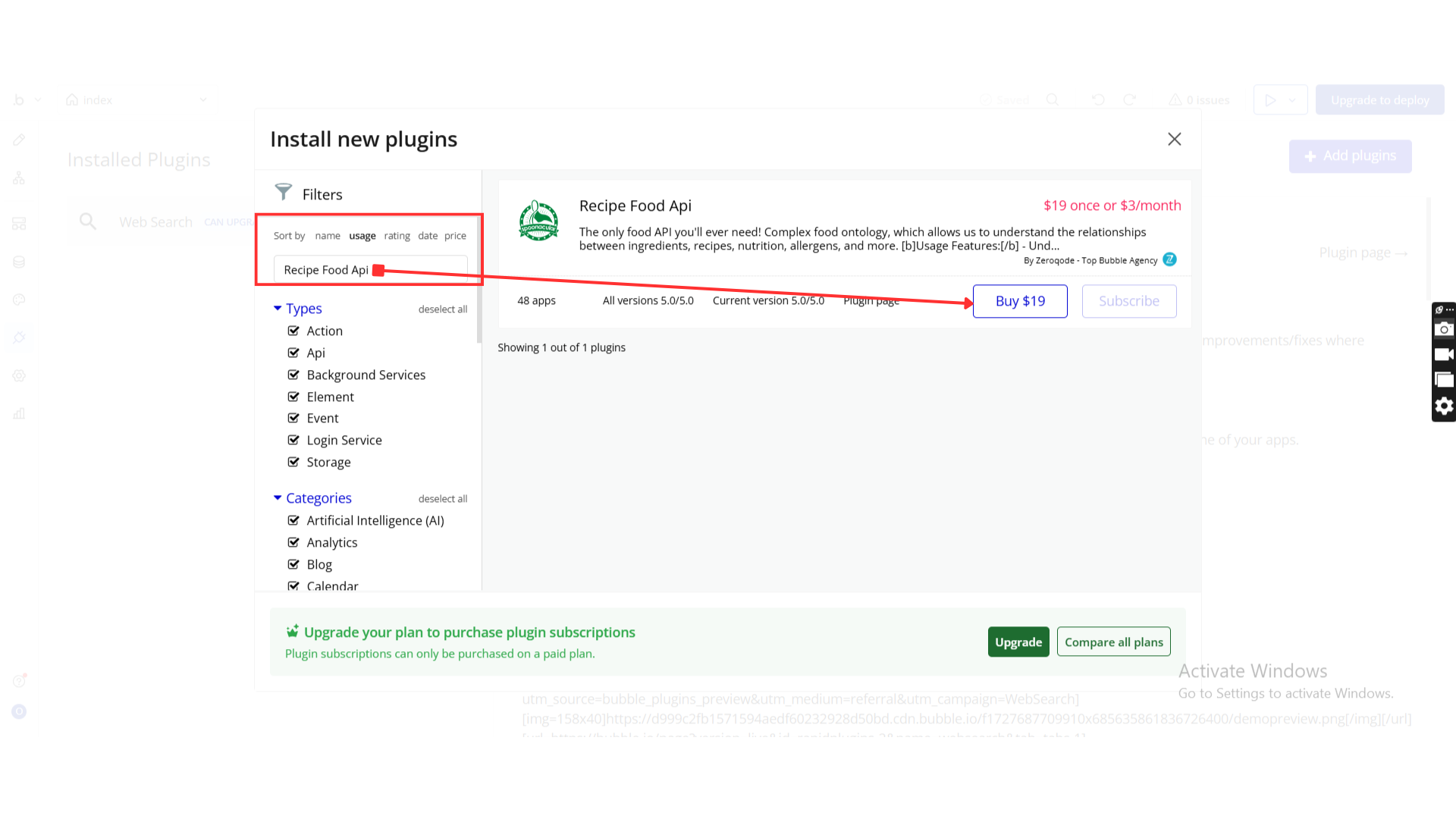Close the Install new plugins dialog
The height and width of the screenshot is (819, 1456).
pyautogui.click(x=1174, y=139)
